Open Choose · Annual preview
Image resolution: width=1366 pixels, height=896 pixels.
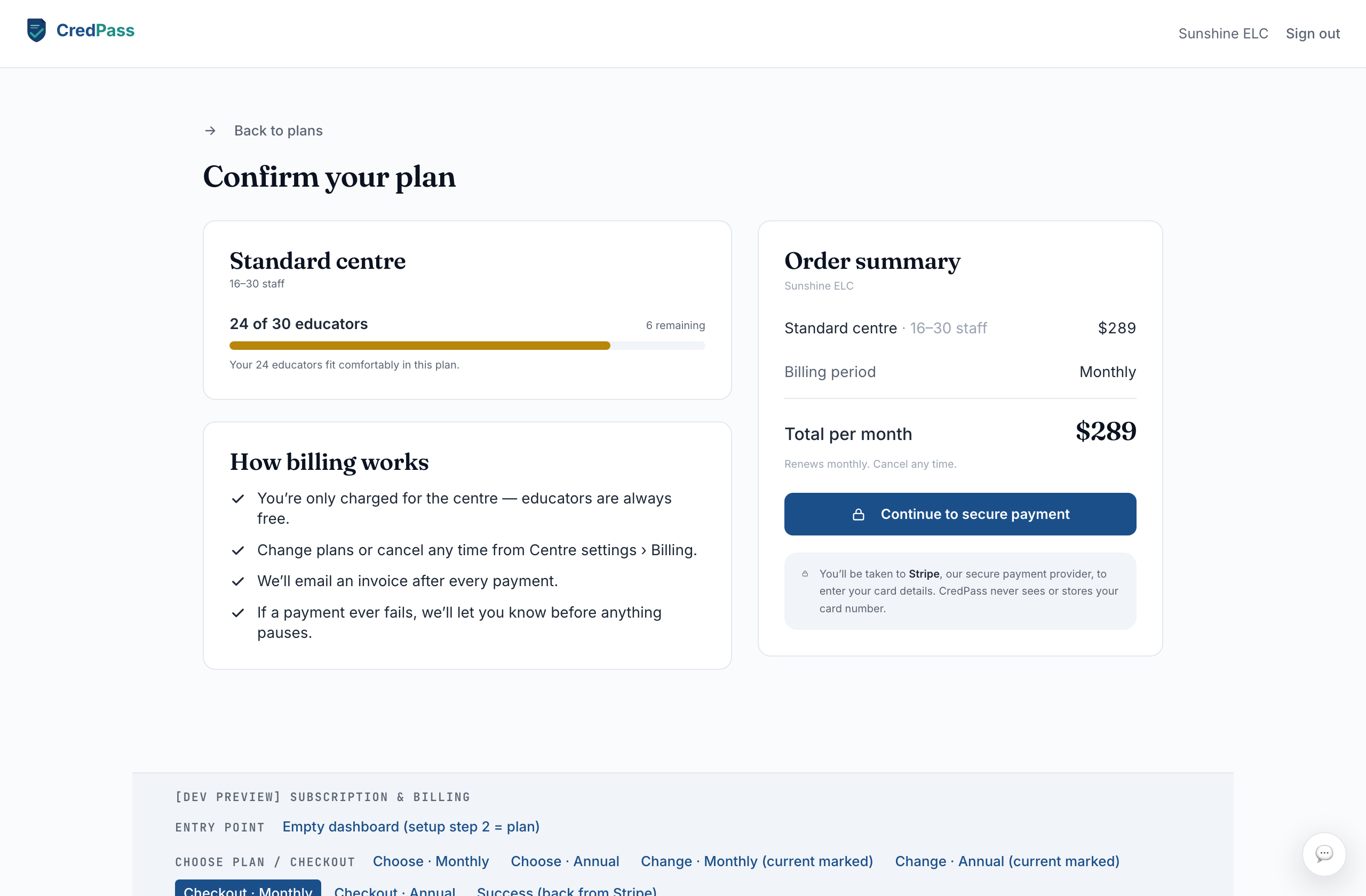565,861
